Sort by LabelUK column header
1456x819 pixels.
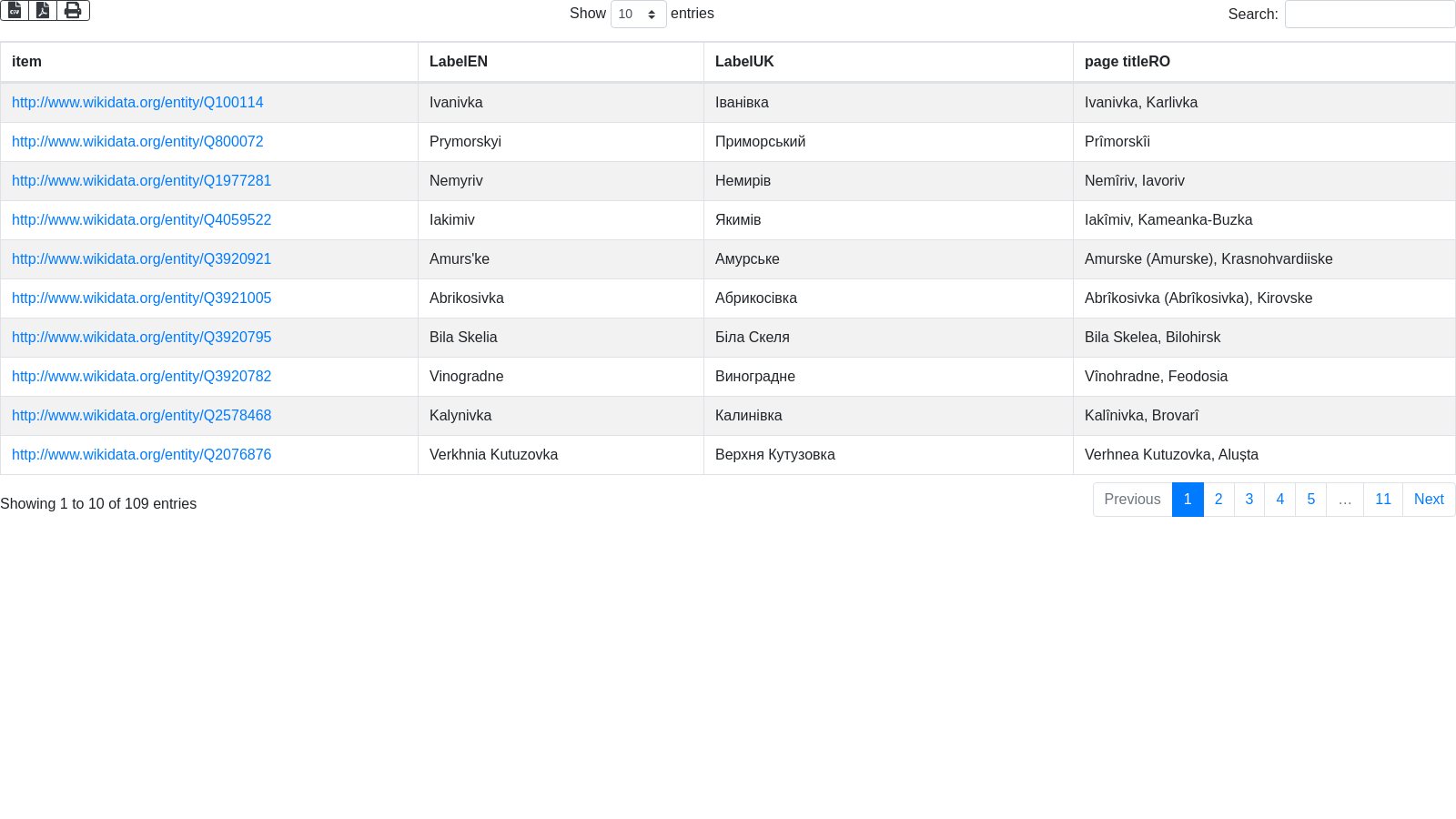[743, 62]
